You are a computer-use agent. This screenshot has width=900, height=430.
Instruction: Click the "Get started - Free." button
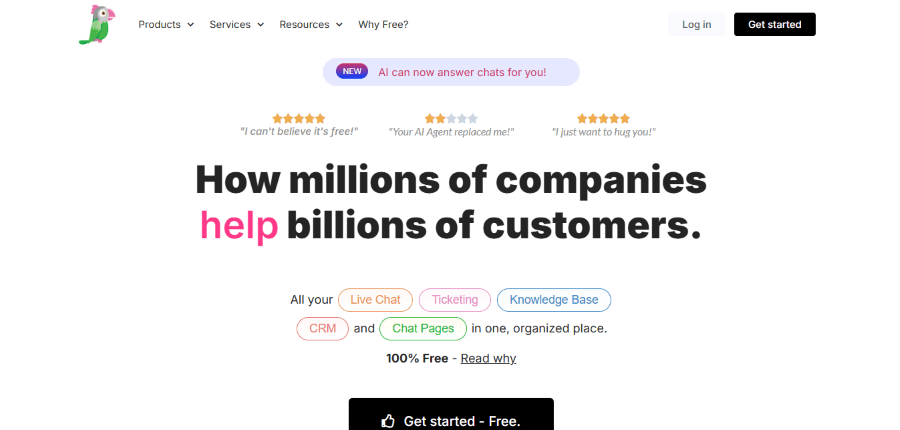[x=451, y=420]
